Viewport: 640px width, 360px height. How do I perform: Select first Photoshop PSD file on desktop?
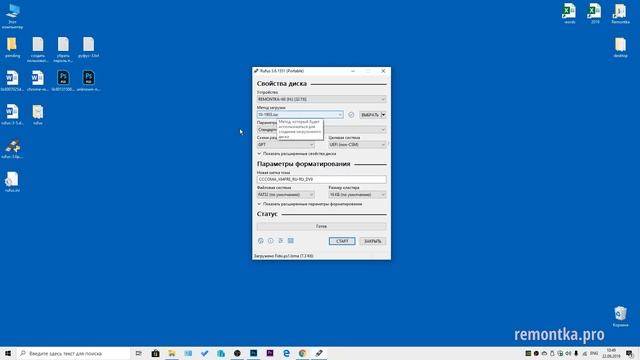click(63, 80)
